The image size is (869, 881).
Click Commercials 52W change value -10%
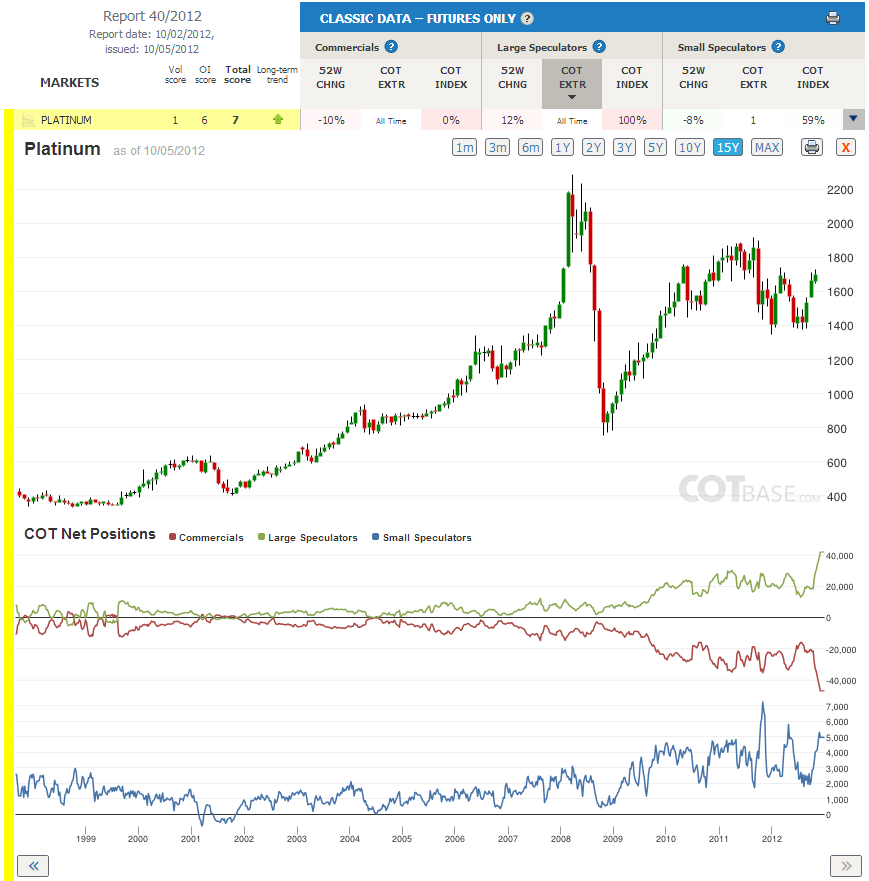click(331, 120)
